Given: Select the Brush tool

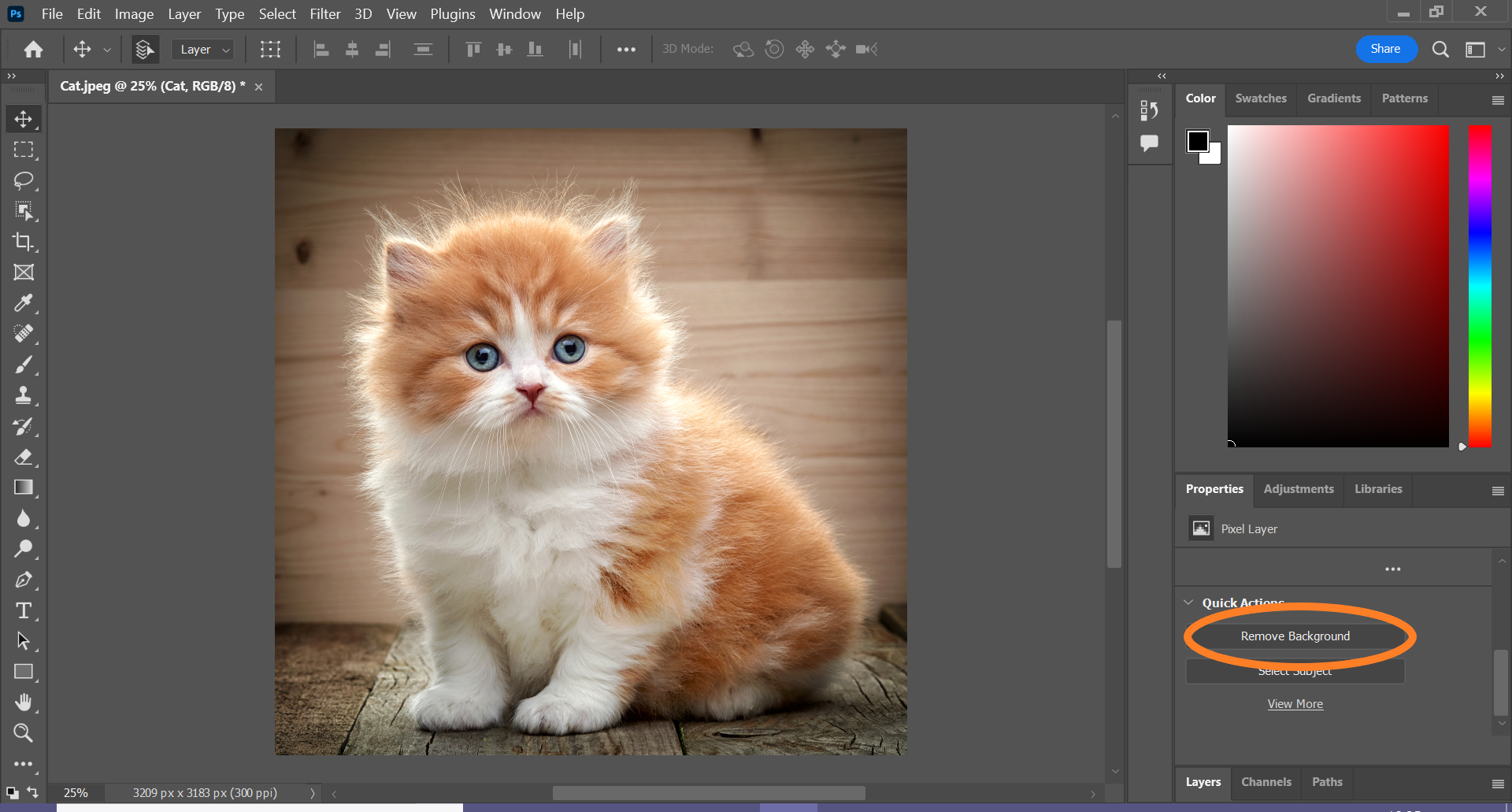Looking at the screenshot, I should (x=24, y=365).
